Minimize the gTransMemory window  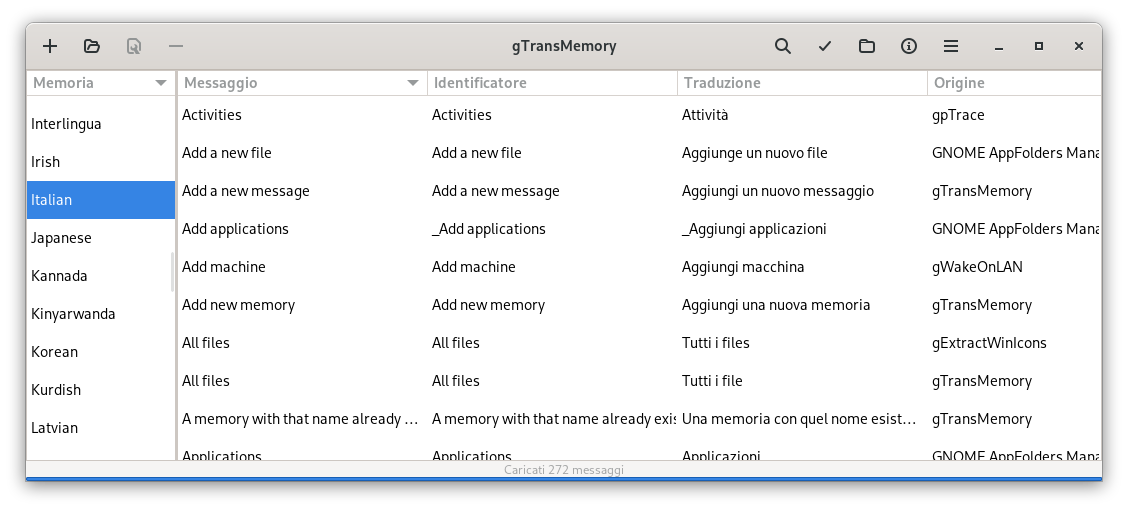(999, 47)
